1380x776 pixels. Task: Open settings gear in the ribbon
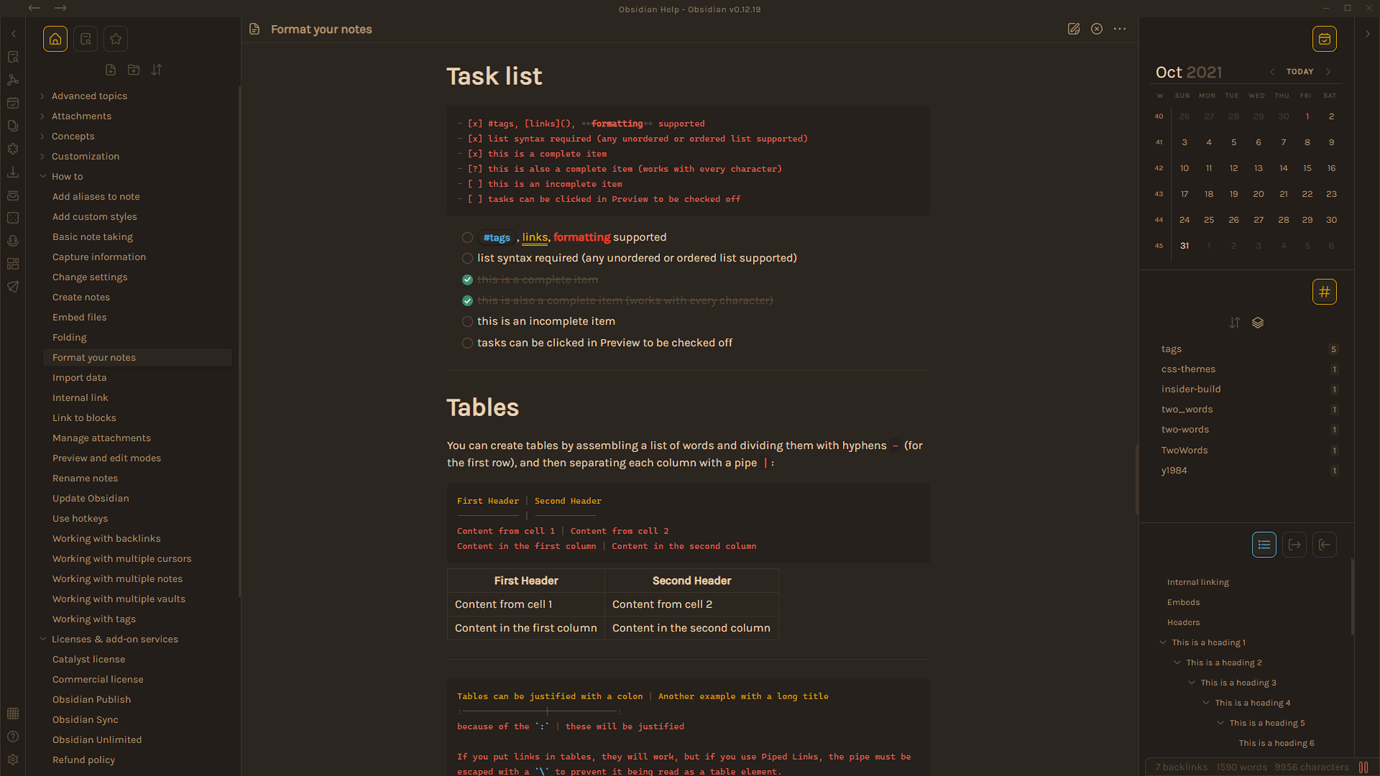(13, 760)
